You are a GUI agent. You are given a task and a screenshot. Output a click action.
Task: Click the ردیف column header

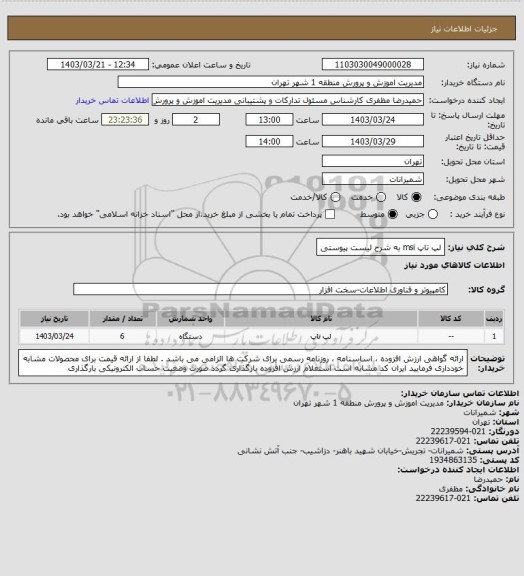[x=494, y=319]
